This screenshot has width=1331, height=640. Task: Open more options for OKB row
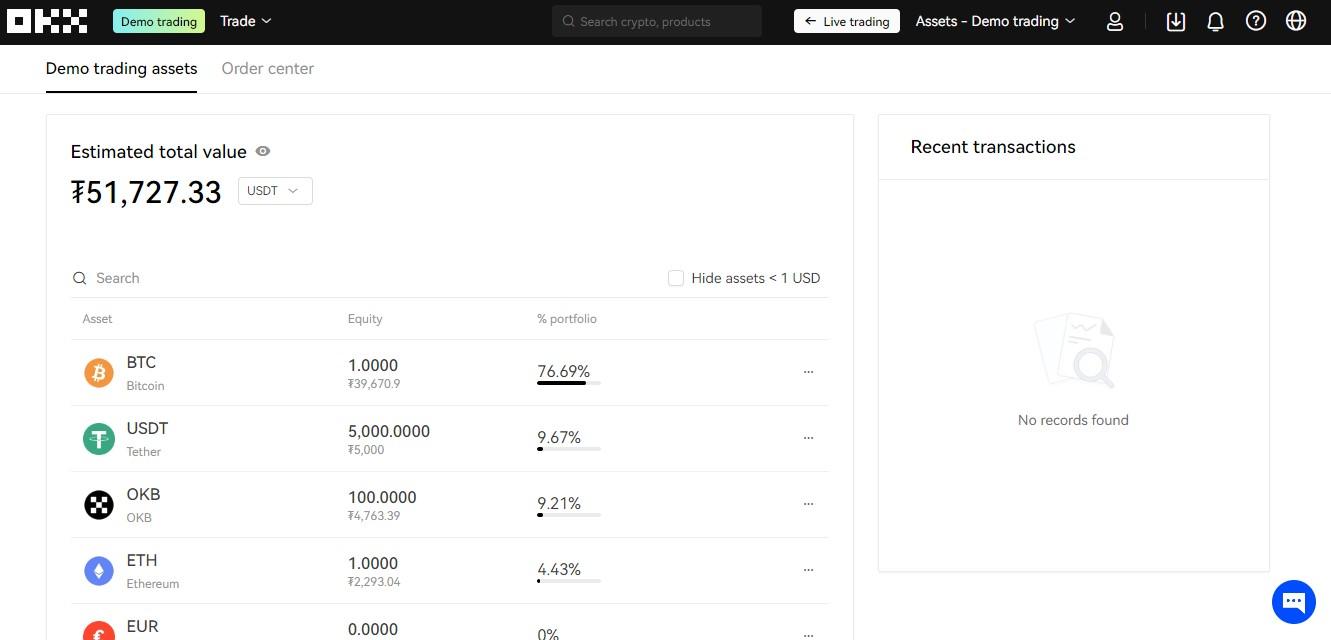click(x=808, y=504)
